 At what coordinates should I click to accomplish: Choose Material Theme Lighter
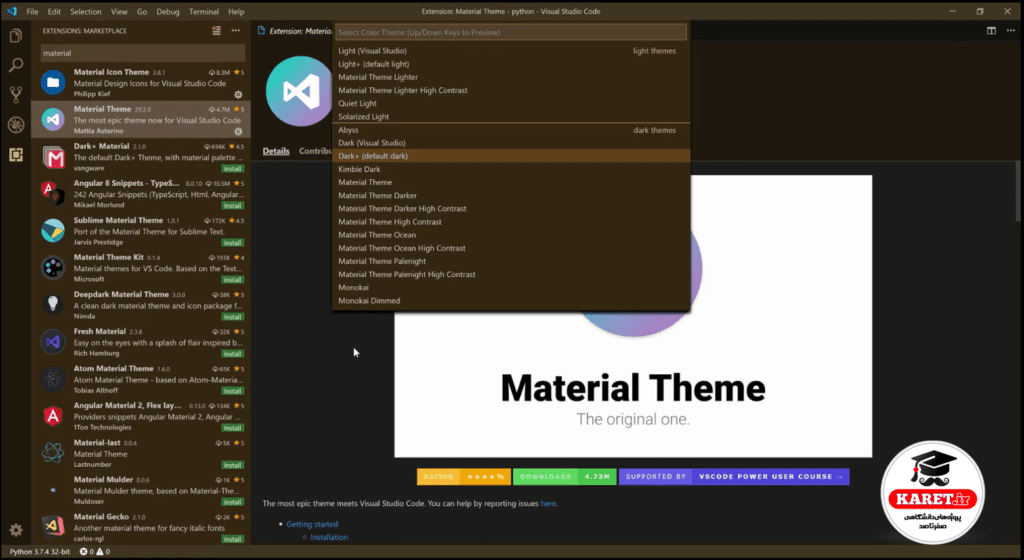pyautogui.click(x=511, y=77)
